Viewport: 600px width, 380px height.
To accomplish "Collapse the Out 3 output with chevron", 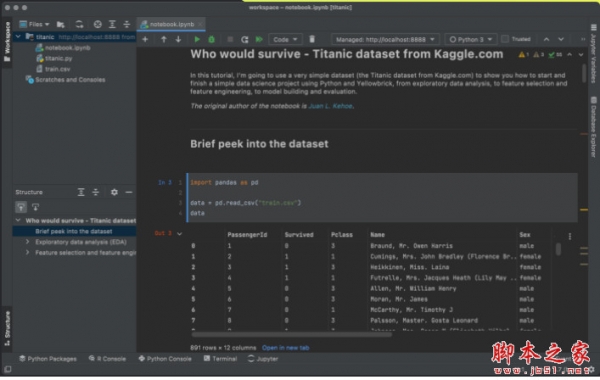I will click(179, 235).
